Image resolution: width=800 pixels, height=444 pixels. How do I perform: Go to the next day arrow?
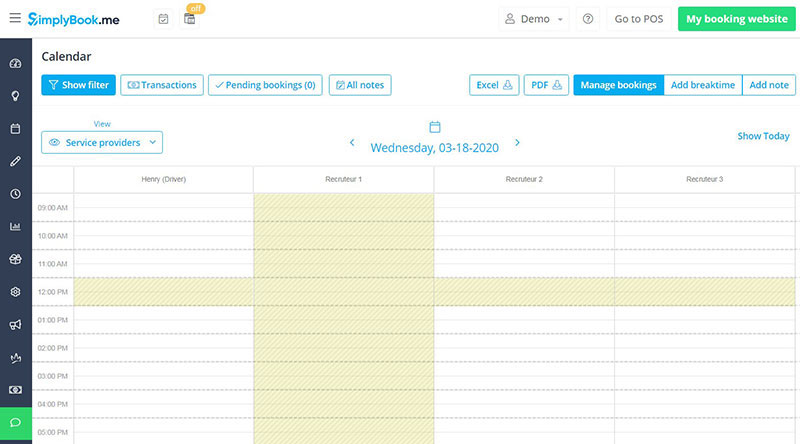pos(517,142)
